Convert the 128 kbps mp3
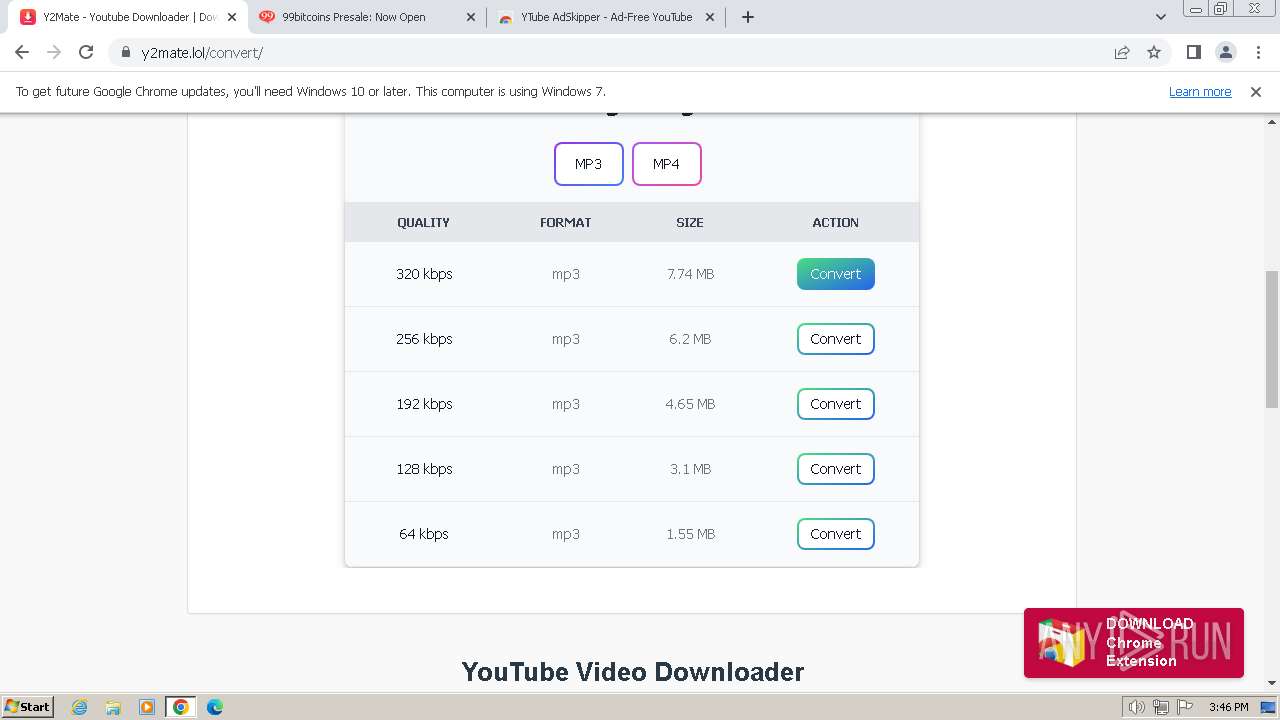The image size is (1280, 720). coord(836,469)
